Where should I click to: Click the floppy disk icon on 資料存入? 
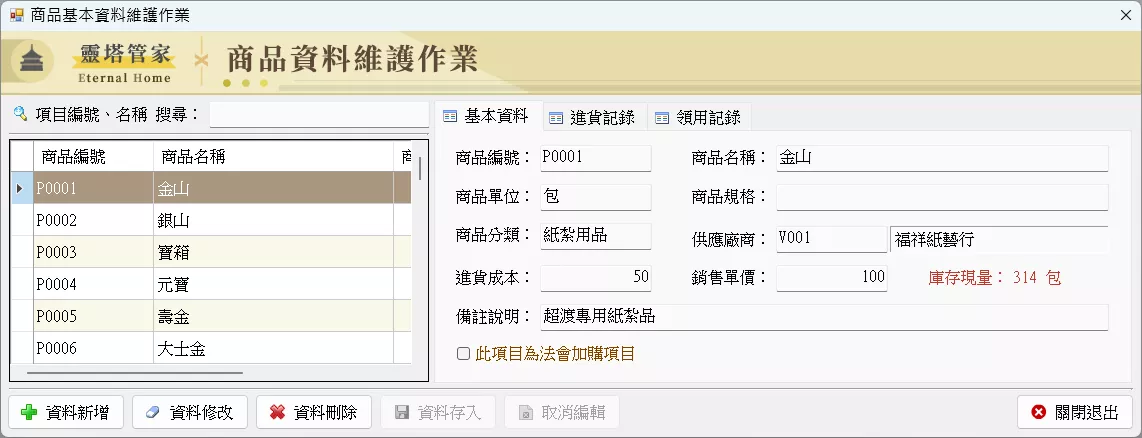(x=401, y=412)
